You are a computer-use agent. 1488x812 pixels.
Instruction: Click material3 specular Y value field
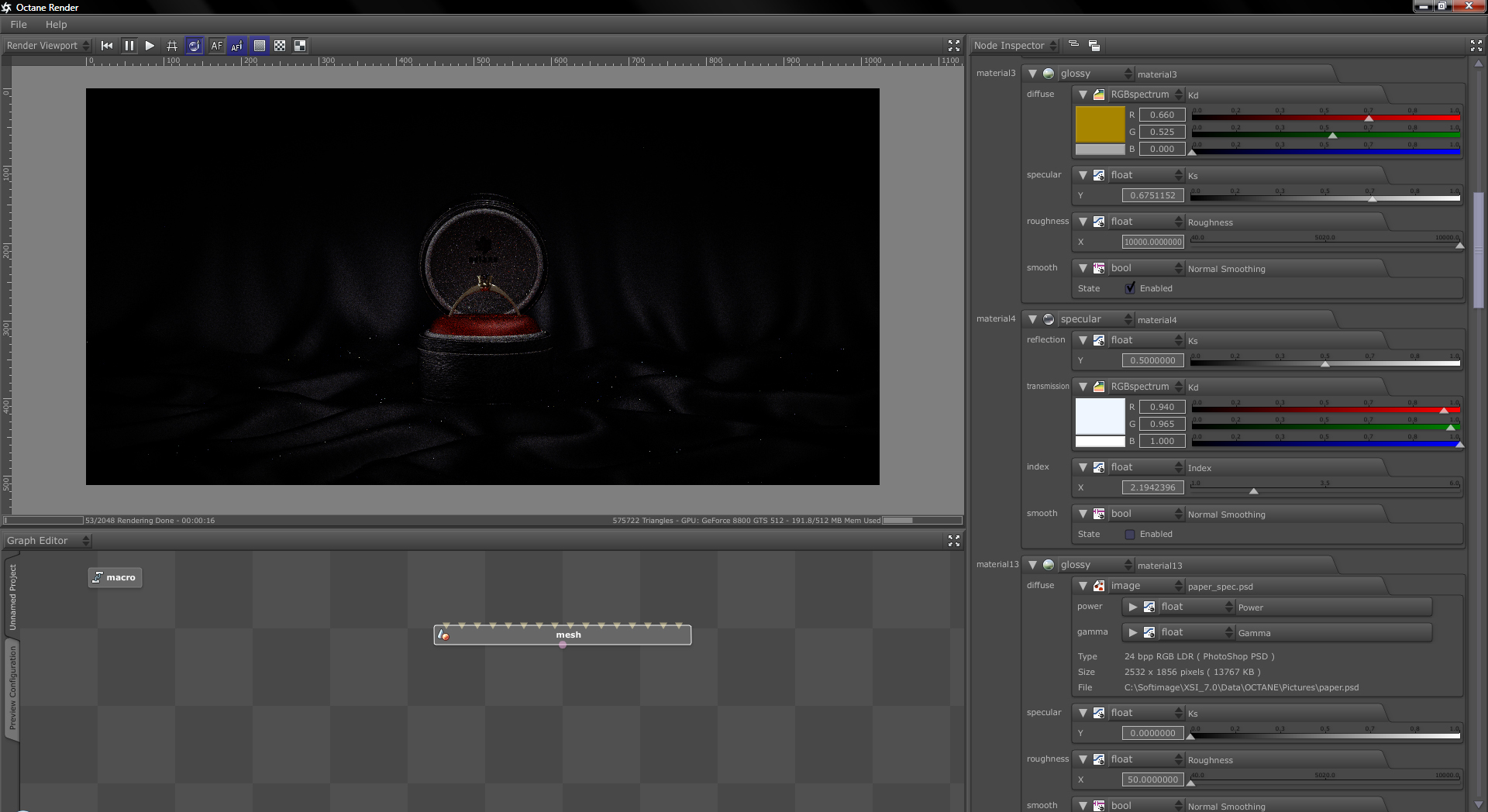[1152, 195]
